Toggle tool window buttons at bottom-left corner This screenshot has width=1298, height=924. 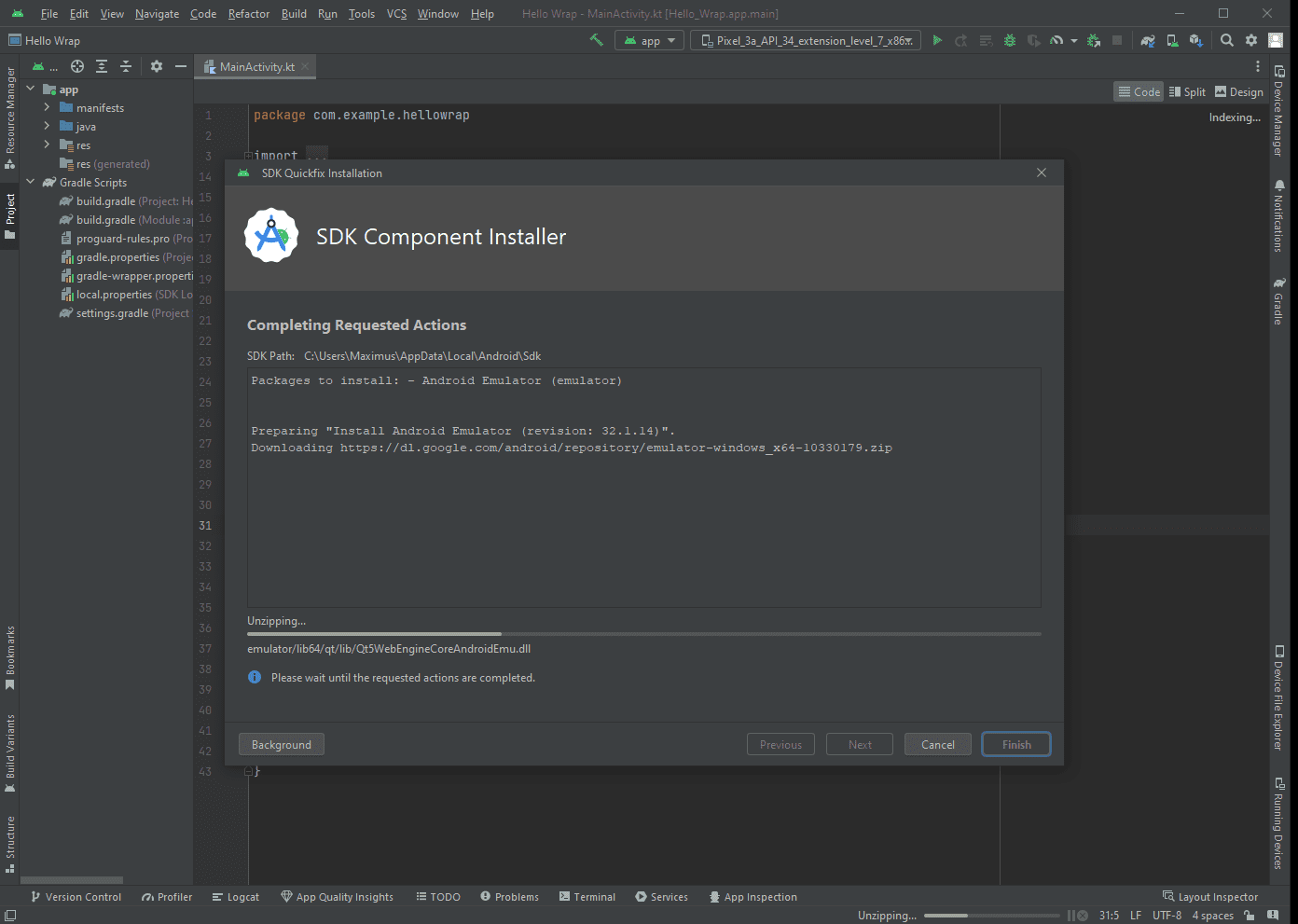(9, 916)
